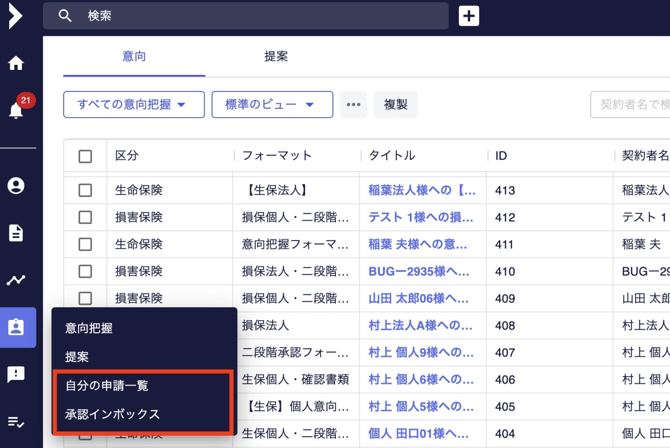Open the documents sidebar icon
The image size is (670, 448).
point(16,233)
